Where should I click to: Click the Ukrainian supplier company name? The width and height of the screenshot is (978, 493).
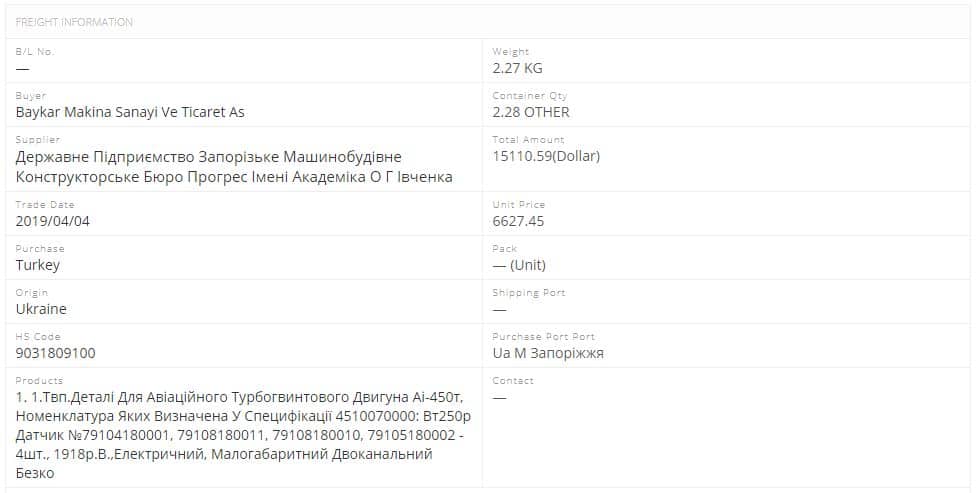click(234, 167)
